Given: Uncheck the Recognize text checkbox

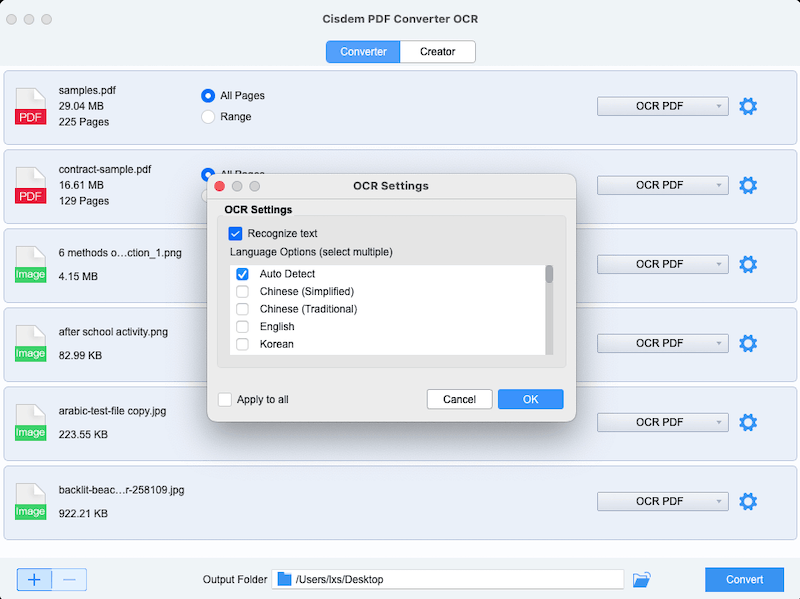Looking at the screenshot, I should pos(235,234).
